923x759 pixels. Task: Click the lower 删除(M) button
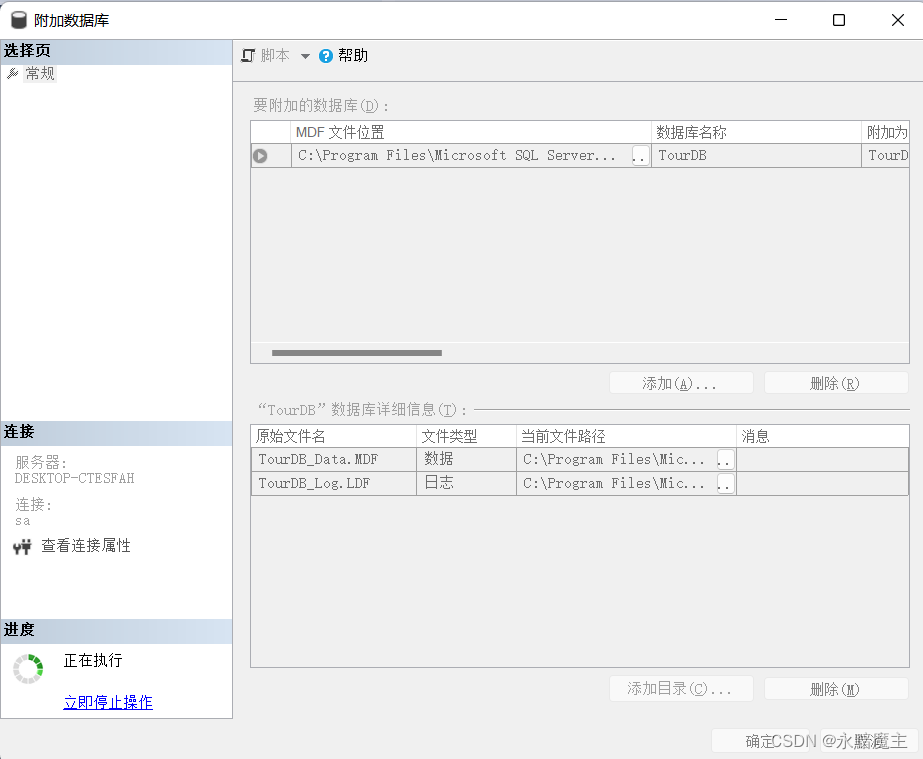(x=835, y=689)
